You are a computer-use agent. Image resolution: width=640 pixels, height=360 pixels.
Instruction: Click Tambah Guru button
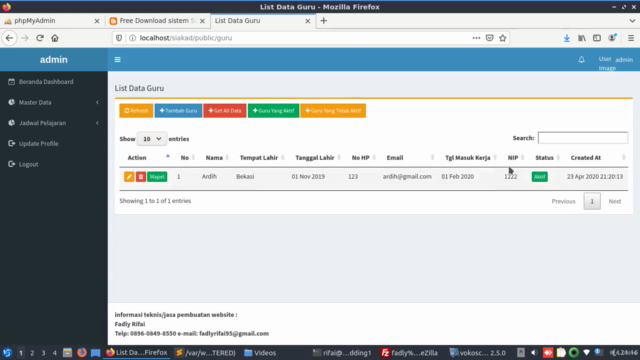pyautogui.click(x=178, y=111)
